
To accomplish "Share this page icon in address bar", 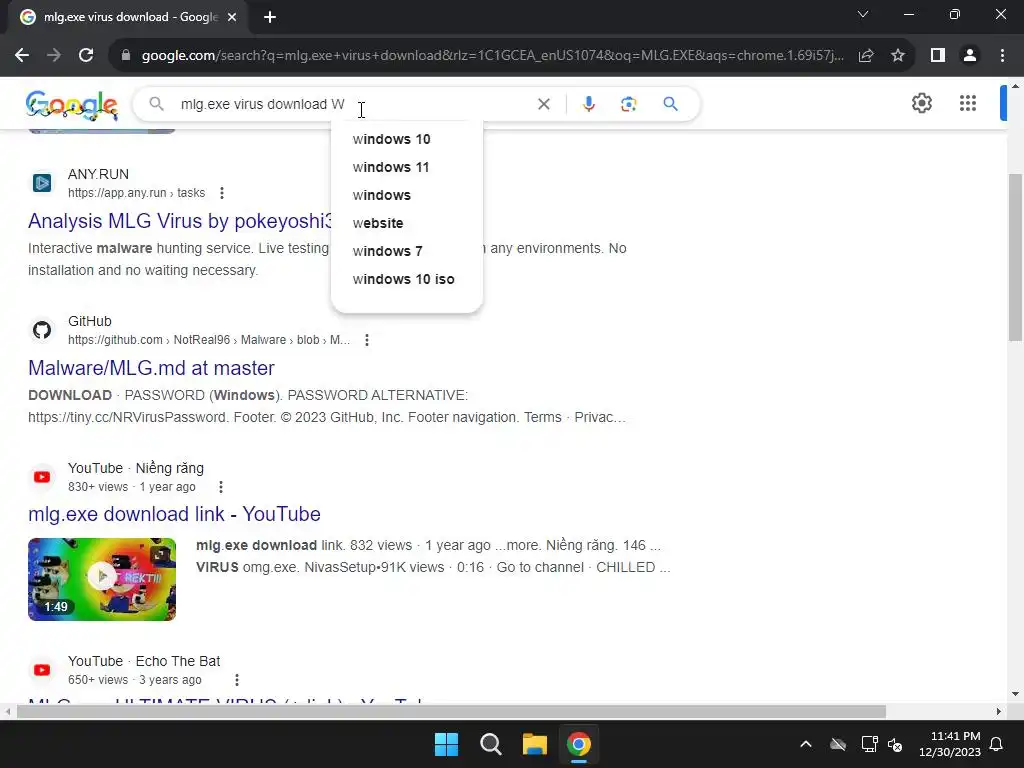I will tap(866, 56).
